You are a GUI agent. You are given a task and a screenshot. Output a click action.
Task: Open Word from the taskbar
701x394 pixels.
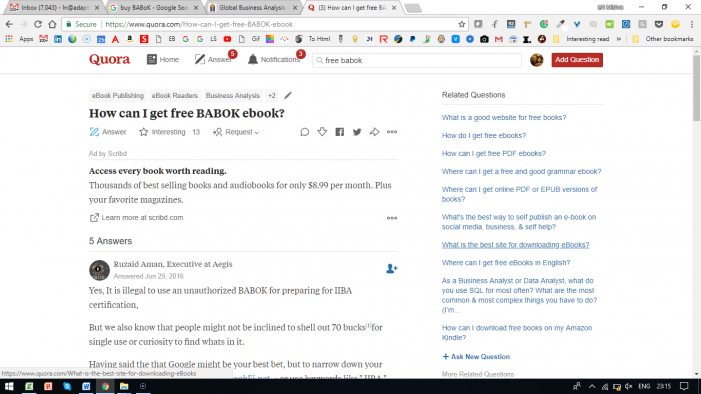tap(86, 386)
